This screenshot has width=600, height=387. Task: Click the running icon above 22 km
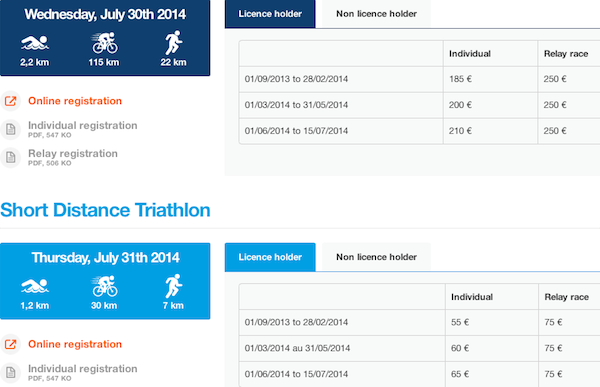(x=174, y=42)
